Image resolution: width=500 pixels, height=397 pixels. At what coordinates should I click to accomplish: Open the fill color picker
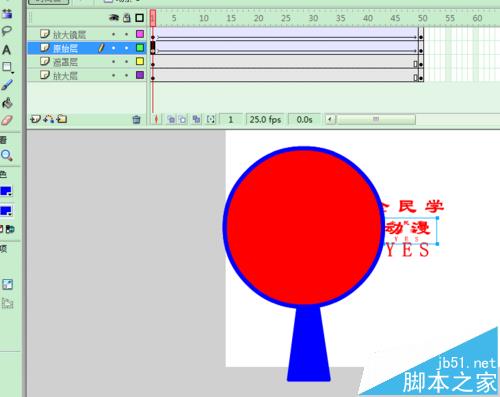click(6, 211)
